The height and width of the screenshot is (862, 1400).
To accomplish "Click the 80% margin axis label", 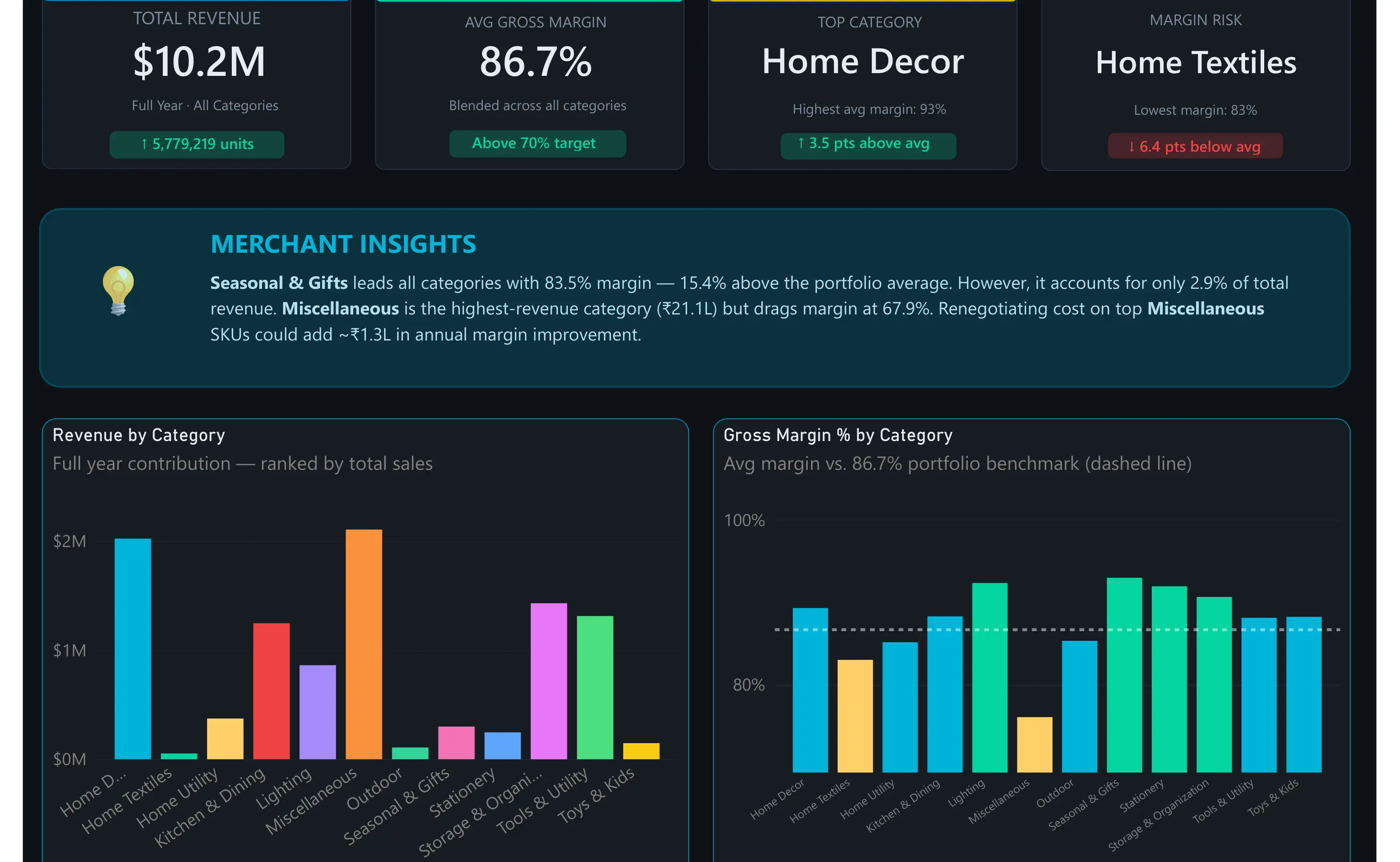I will point(748,685).
